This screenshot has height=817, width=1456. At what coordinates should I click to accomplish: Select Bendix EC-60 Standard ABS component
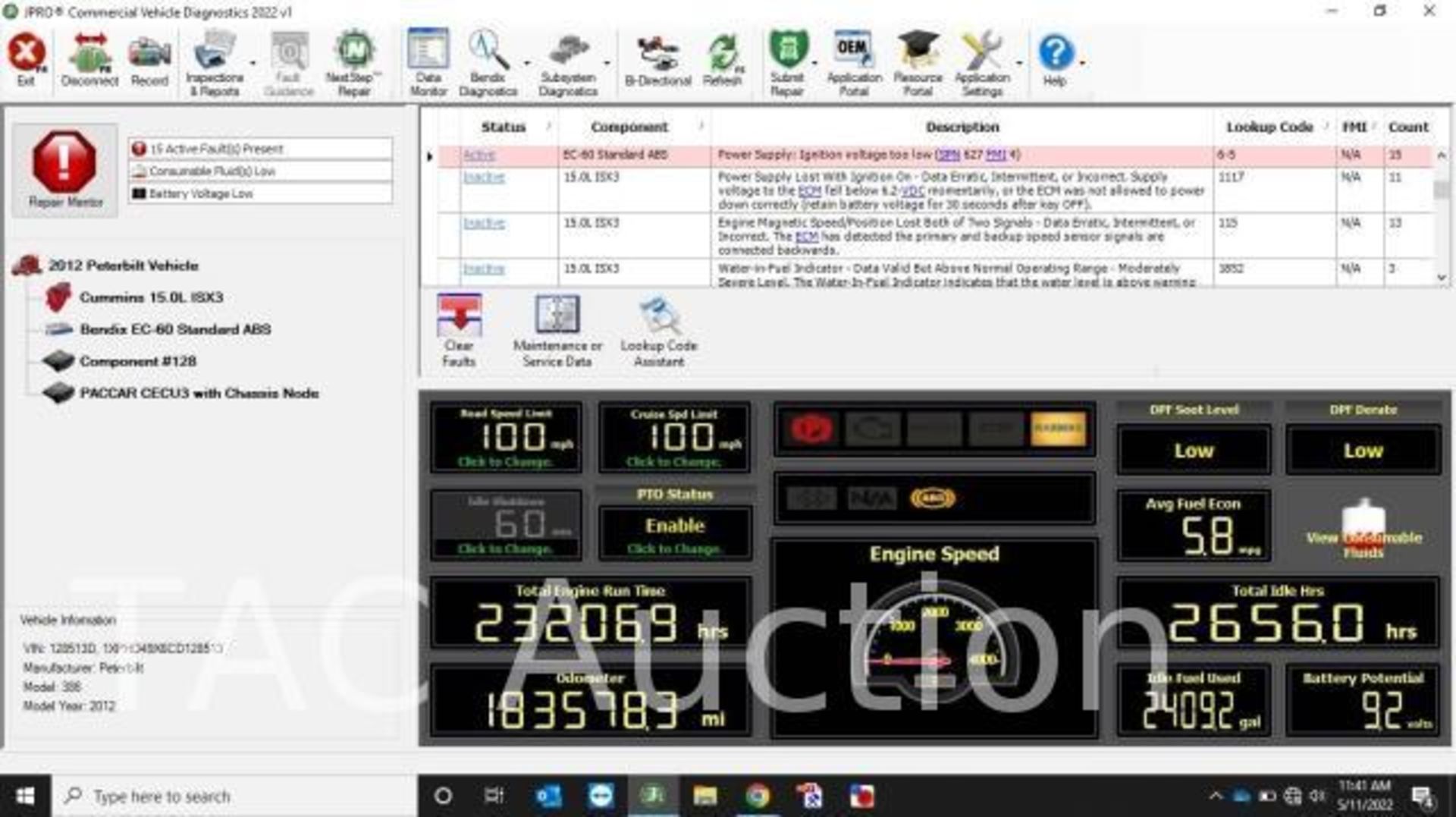[175, 329]
